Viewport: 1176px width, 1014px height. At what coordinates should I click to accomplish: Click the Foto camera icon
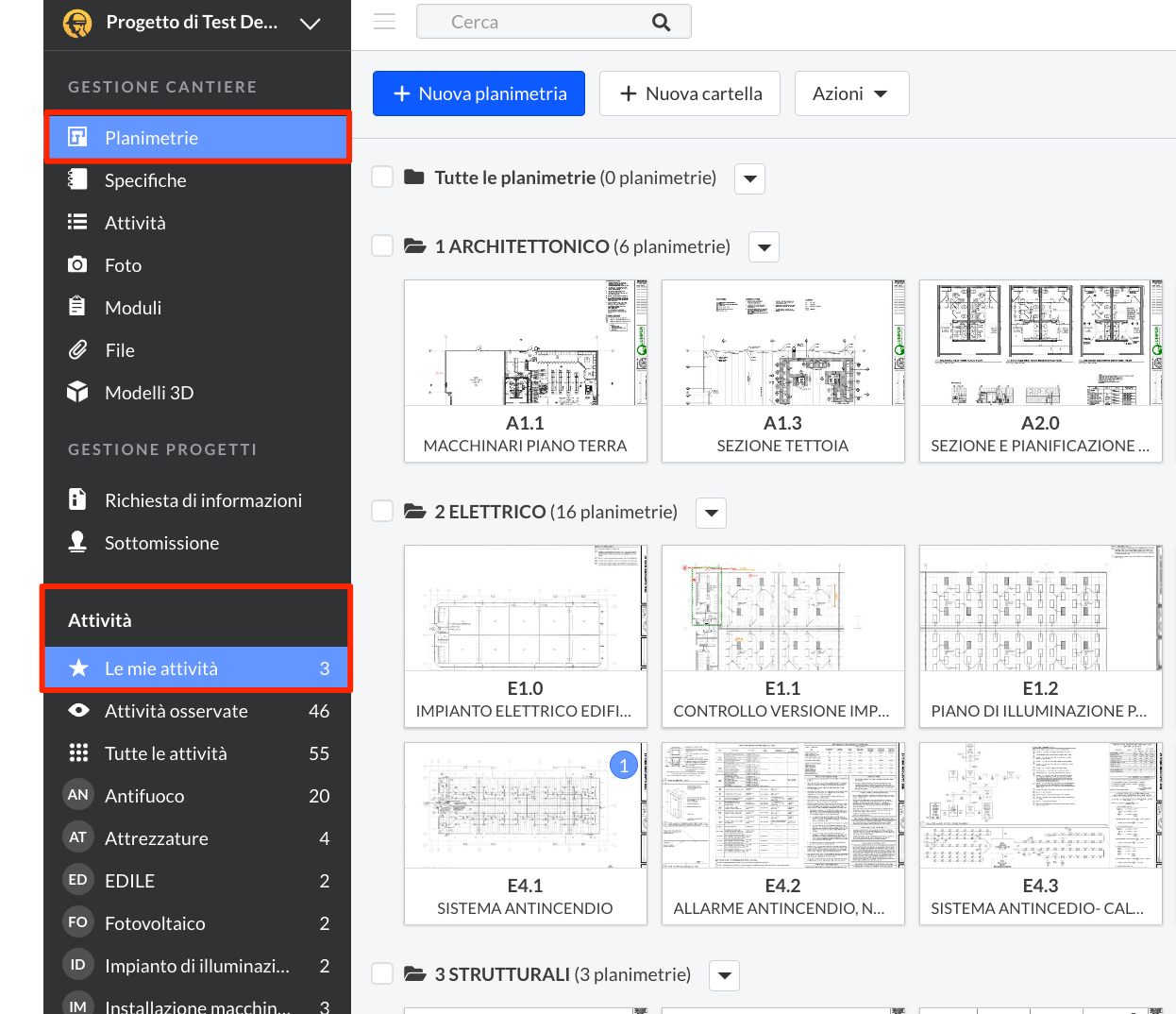point(77,264)
